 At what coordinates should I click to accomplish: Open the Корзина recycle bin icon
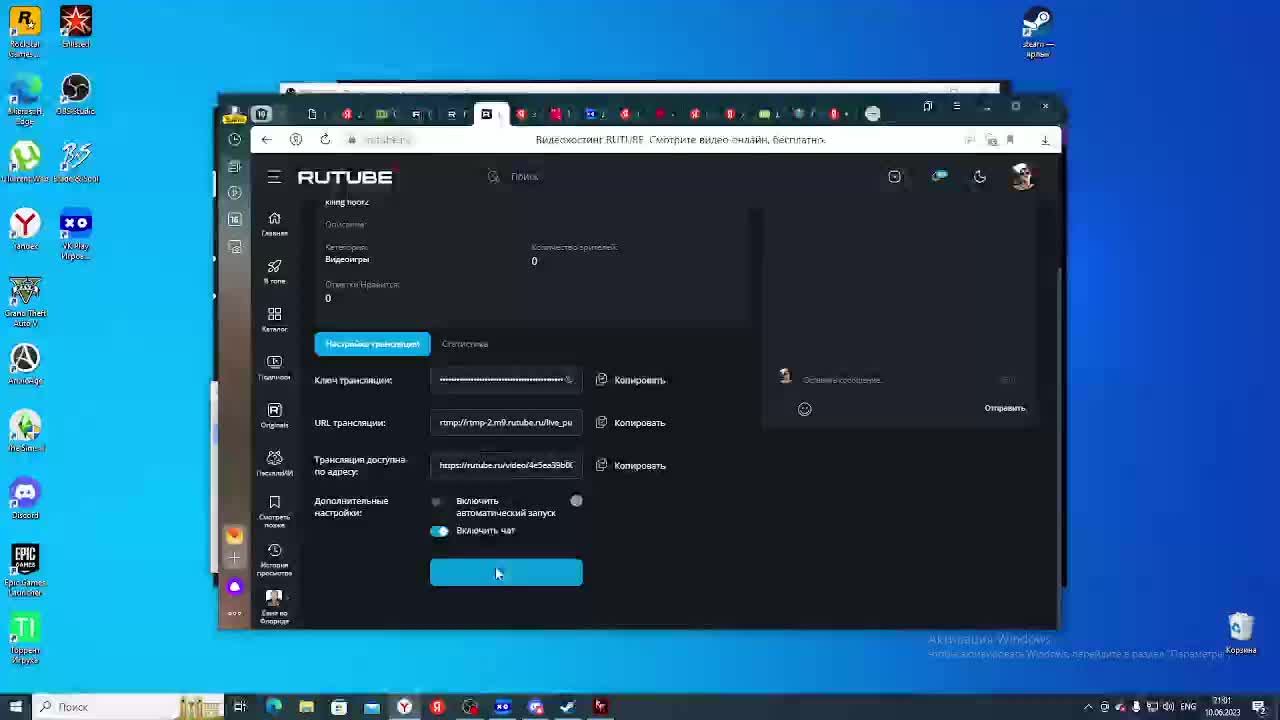click(1241, 633)
